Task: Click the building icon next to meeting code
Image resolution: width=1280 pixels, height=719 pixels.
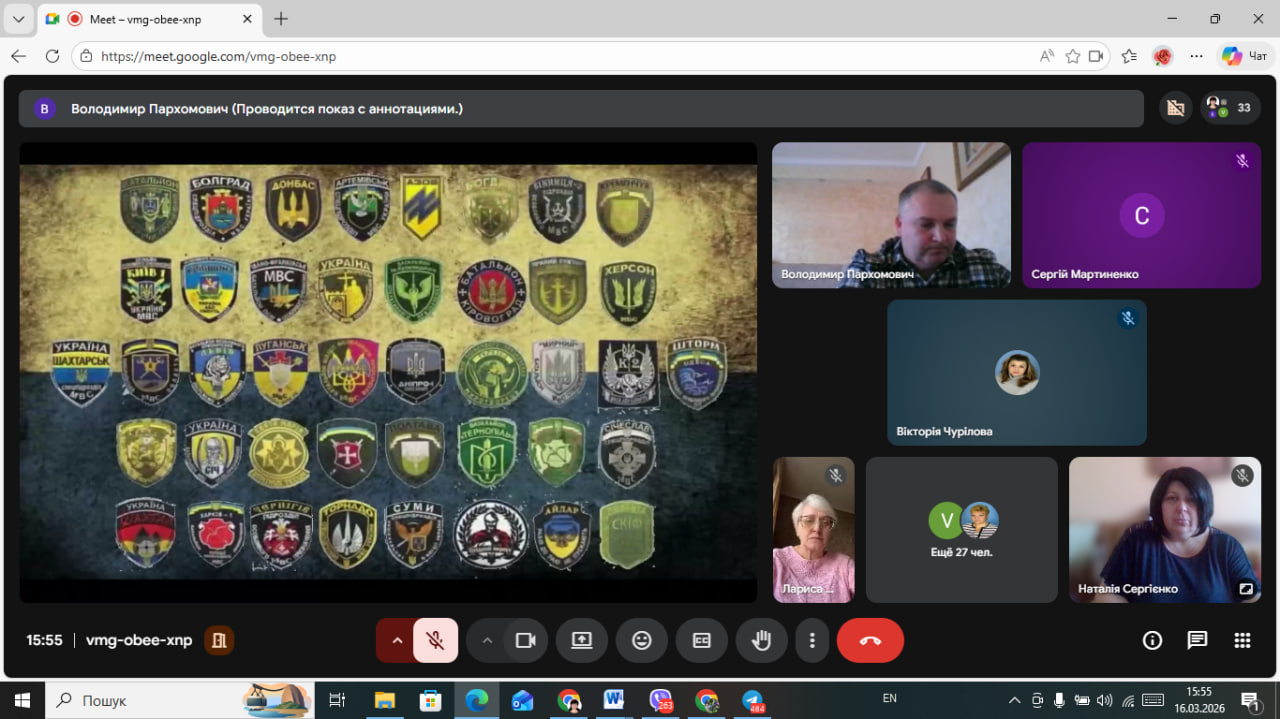Action: point(219,640)
